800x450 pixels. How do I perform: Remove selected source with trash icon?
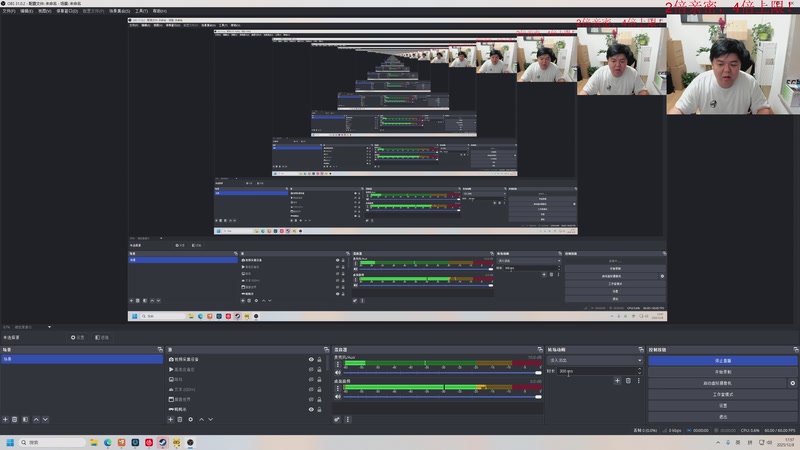[180, 419]
